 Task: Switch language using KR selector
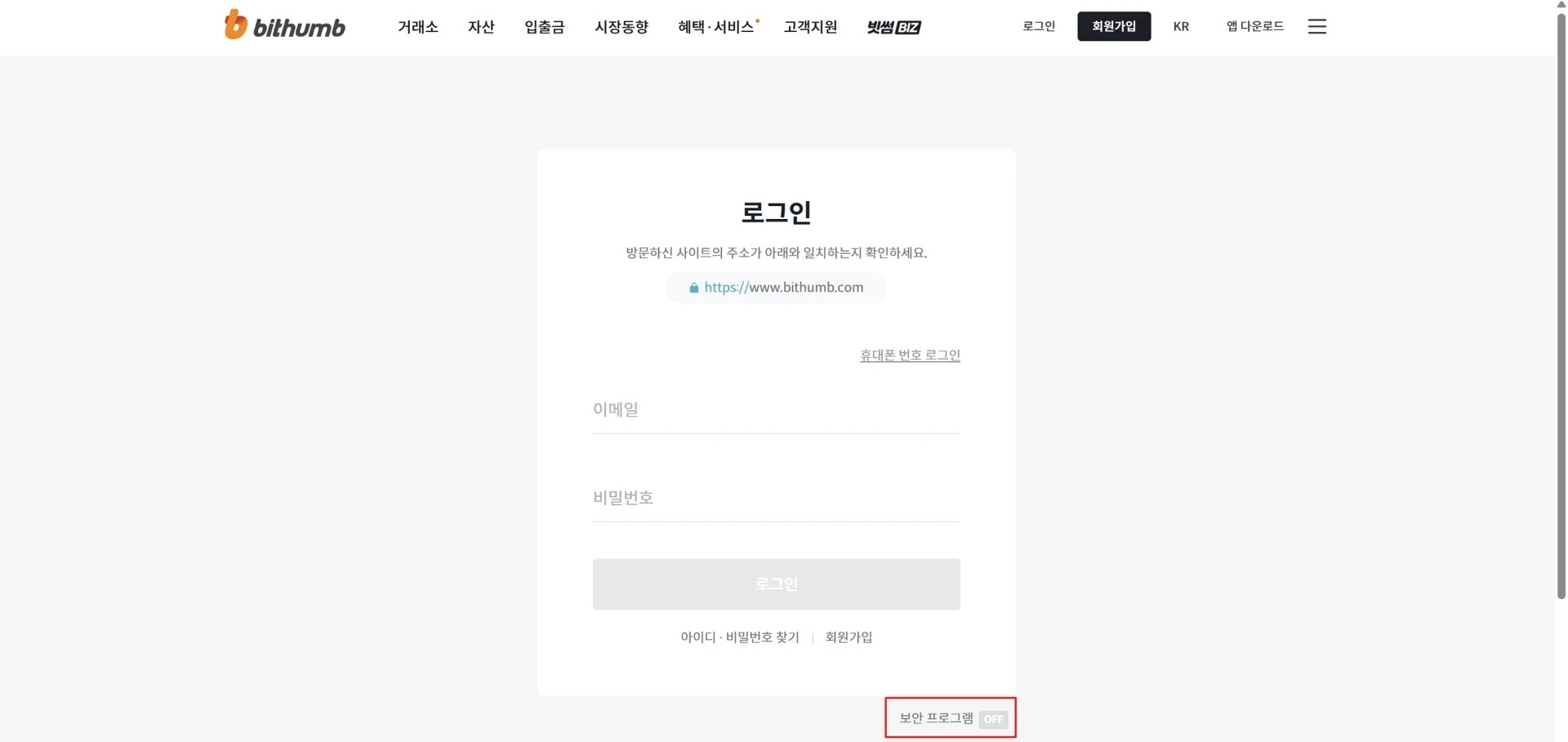coord(1181,26)
